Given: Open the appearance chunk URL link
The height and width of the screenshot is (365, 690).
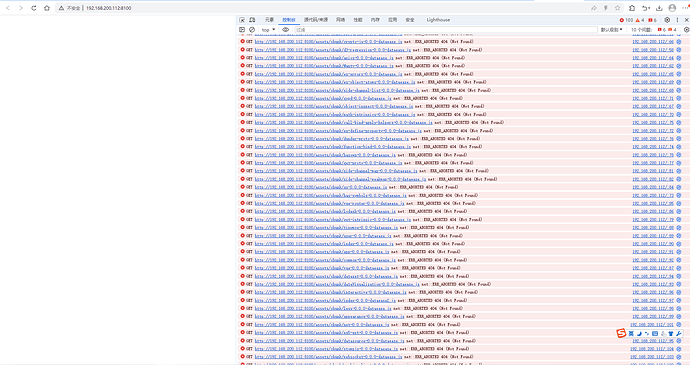Looking at the screenshot, I should point(330,316).
